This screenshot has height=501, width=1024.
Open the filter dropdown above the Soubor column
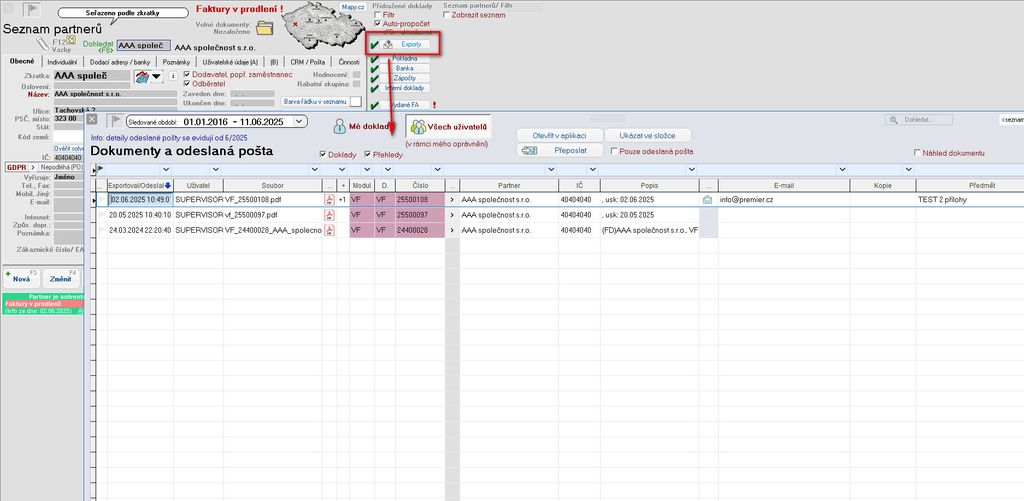coord(315,170)
